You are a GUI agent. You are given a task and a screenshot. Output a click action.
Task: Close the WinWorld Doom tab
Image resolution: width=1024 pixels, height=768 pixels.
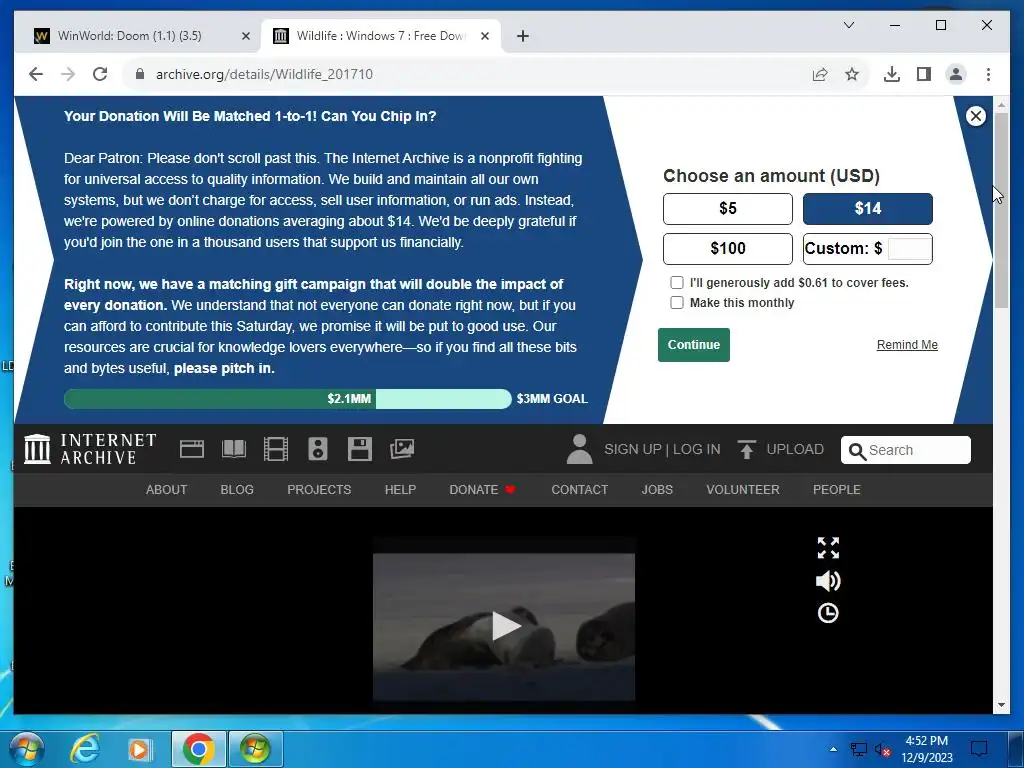tap(246, 36)
